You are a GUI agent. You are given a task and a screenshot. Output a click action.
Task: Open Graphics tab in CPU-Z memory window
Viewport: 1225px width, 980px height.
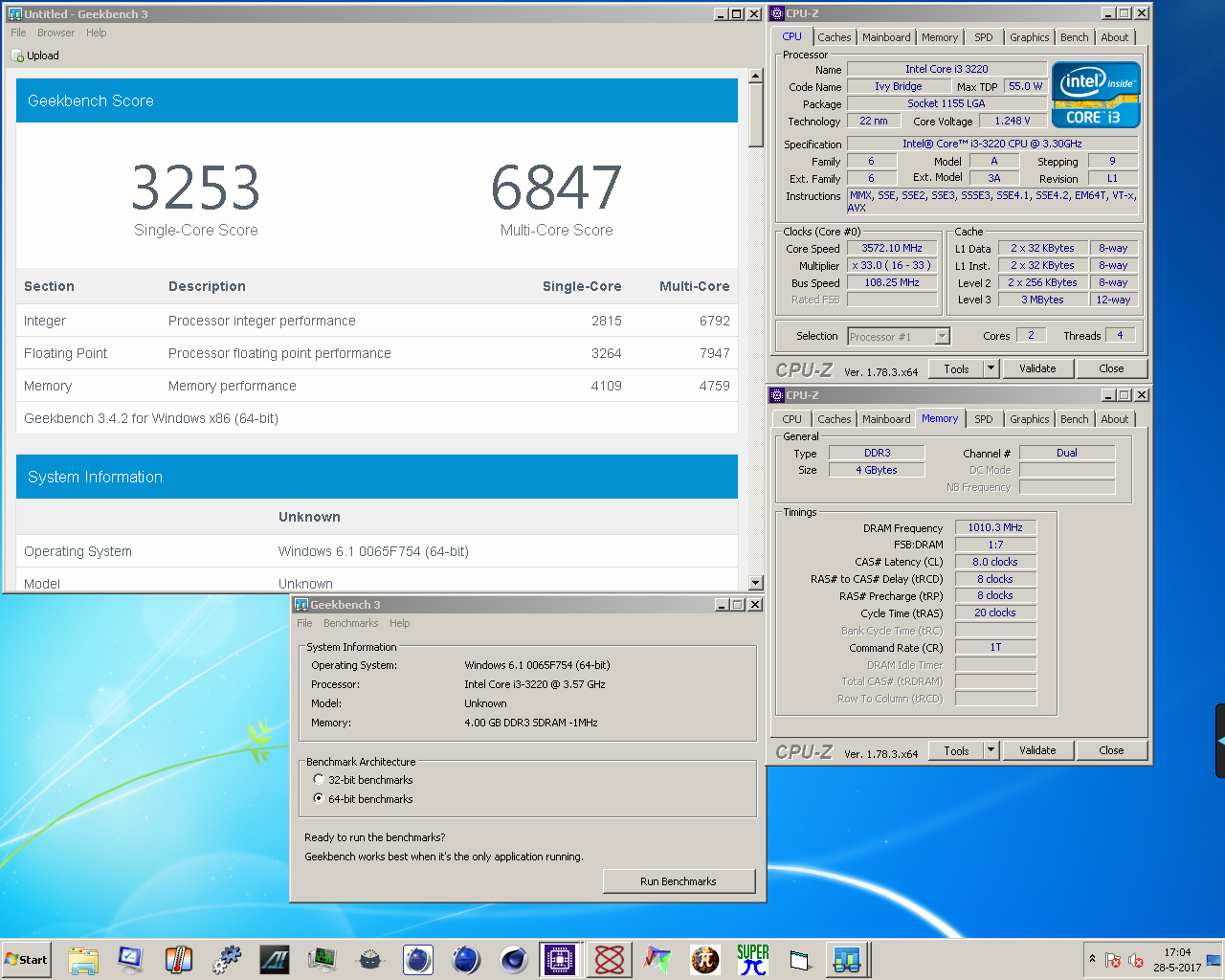1029,419
